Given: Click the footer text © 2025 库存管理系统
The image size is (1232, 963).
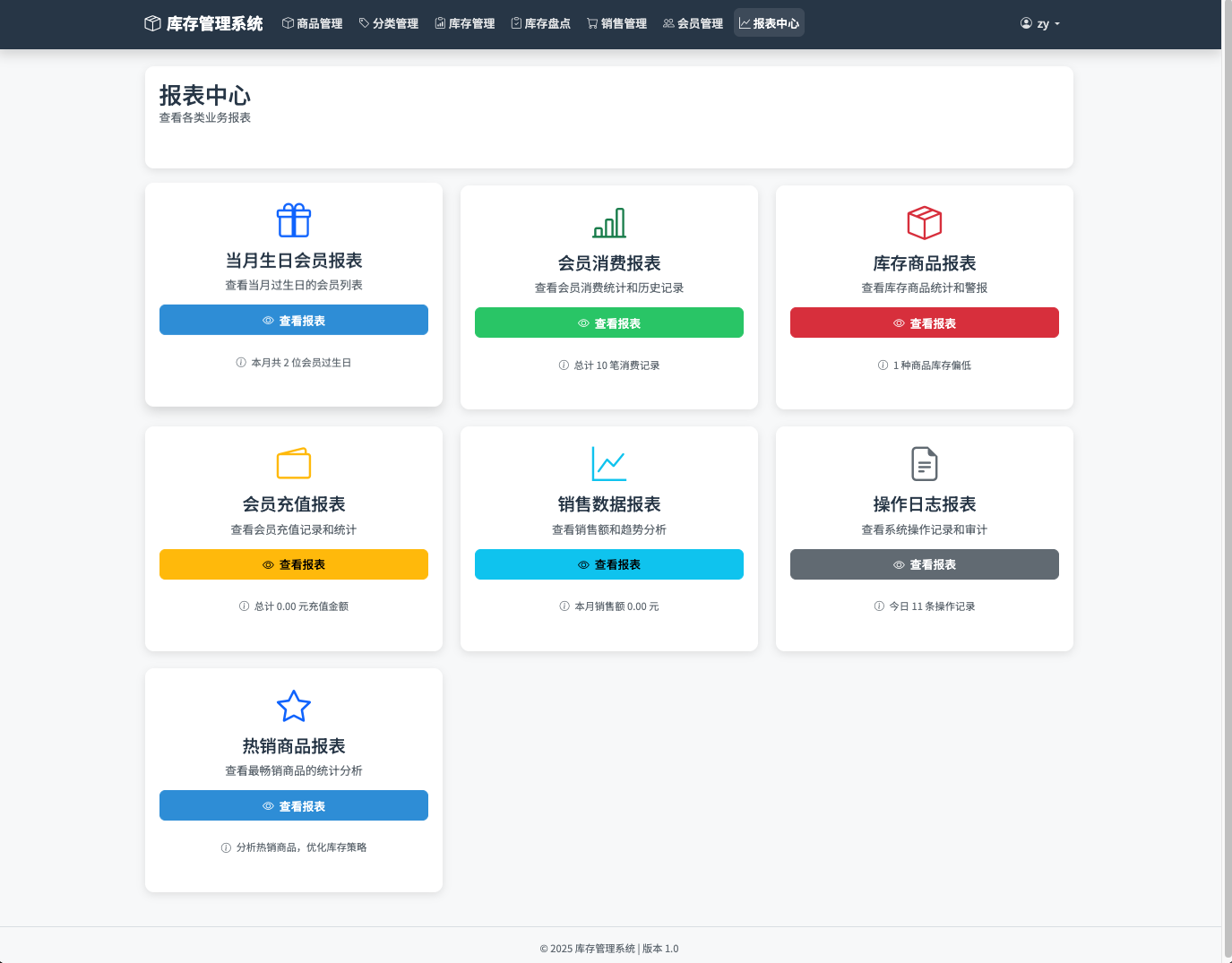Looking at the screenshot, I should point(588,949).
